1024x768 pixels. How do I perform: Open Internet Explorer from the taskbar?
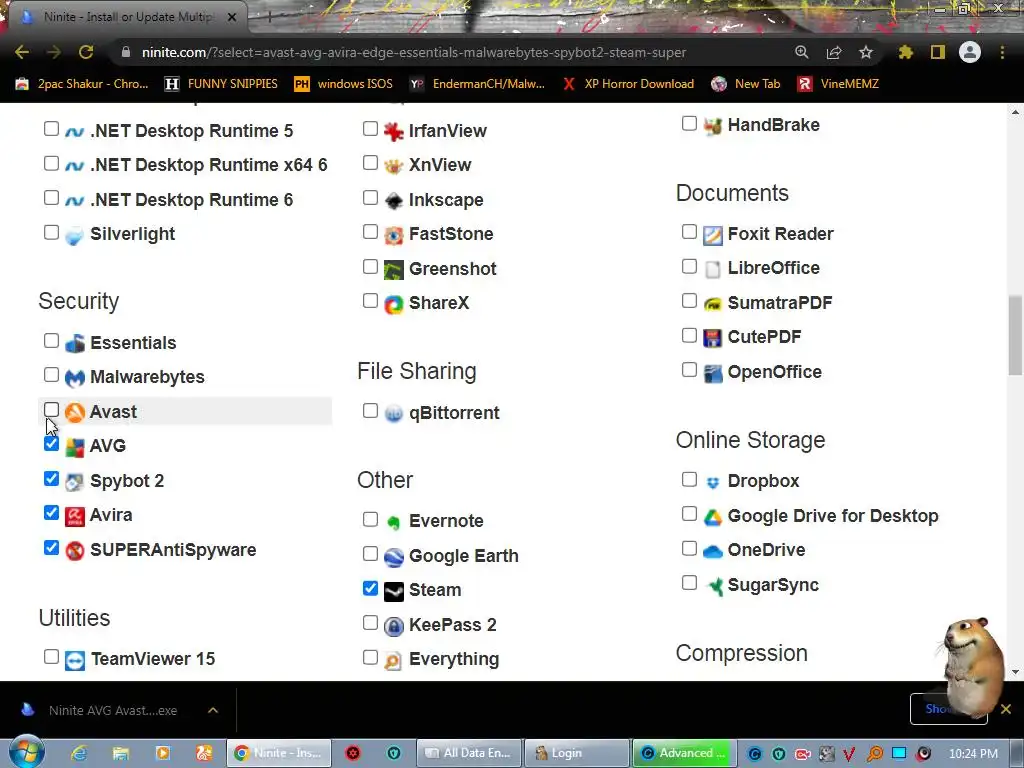pos(79,753)
